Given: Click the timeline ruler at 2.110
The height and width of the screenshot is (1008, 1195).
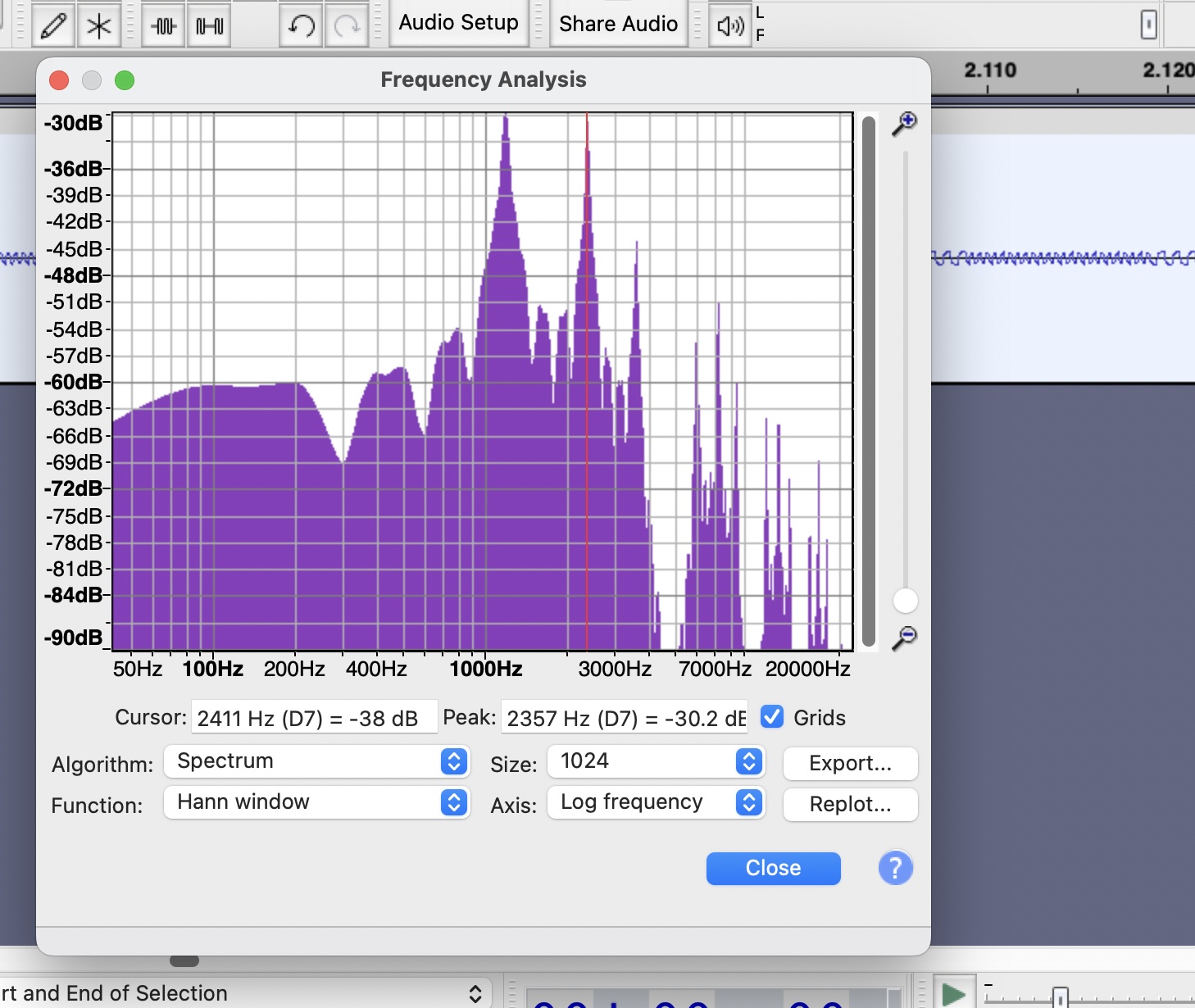Looking at the screenshot, I should 989,70.
